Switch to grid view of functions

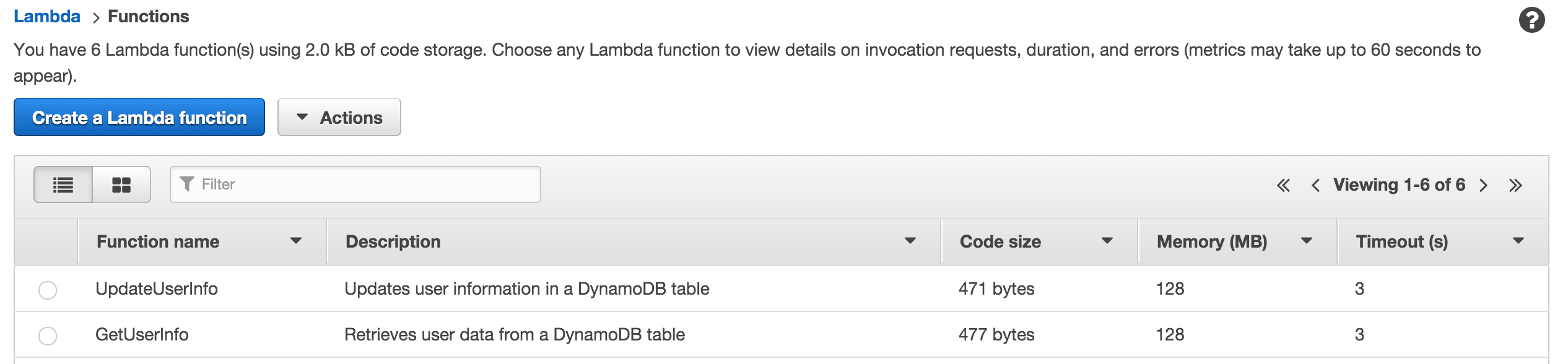coord(122,184)
